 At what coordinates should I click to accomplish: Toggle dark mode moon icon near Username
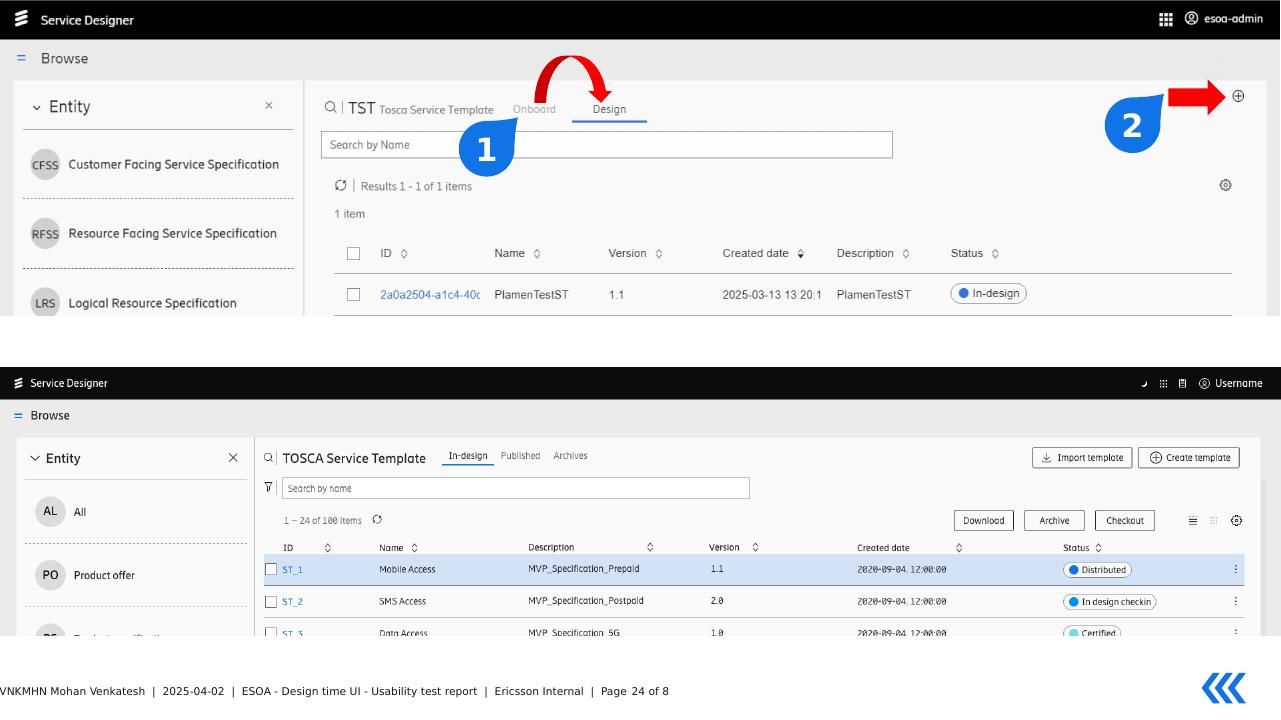[x=1144, y=384]
